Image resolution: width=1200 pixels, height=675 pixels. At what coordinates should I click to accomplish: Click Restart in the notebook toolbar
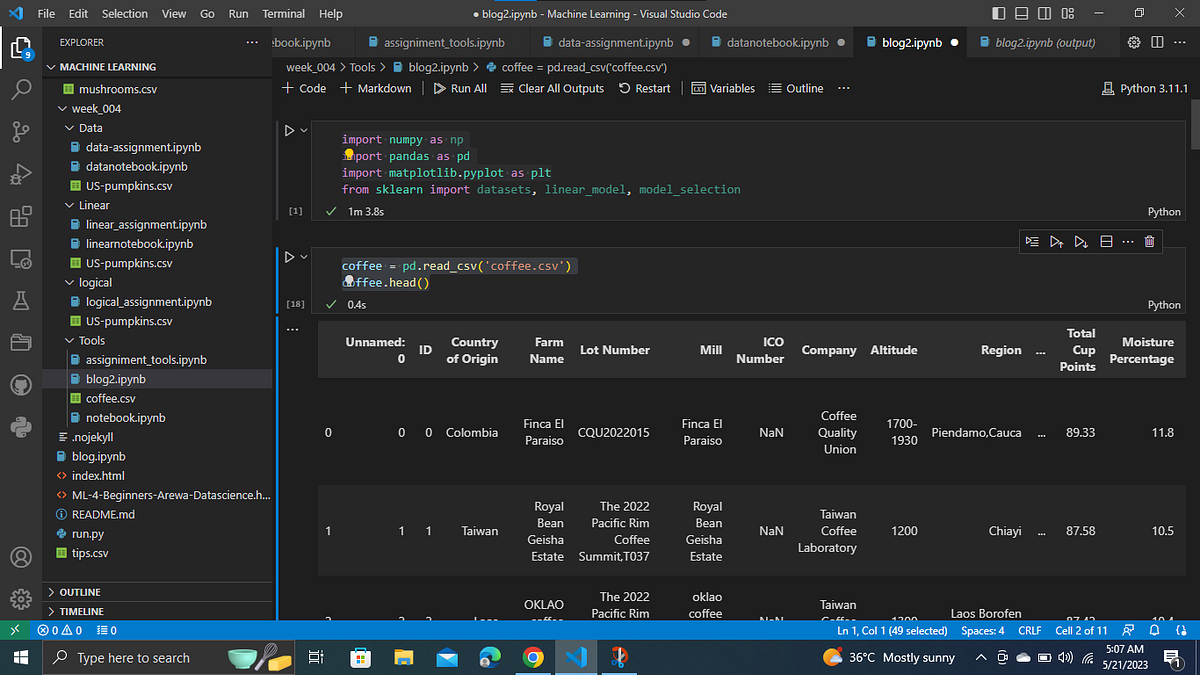click(x=644, y=88)
